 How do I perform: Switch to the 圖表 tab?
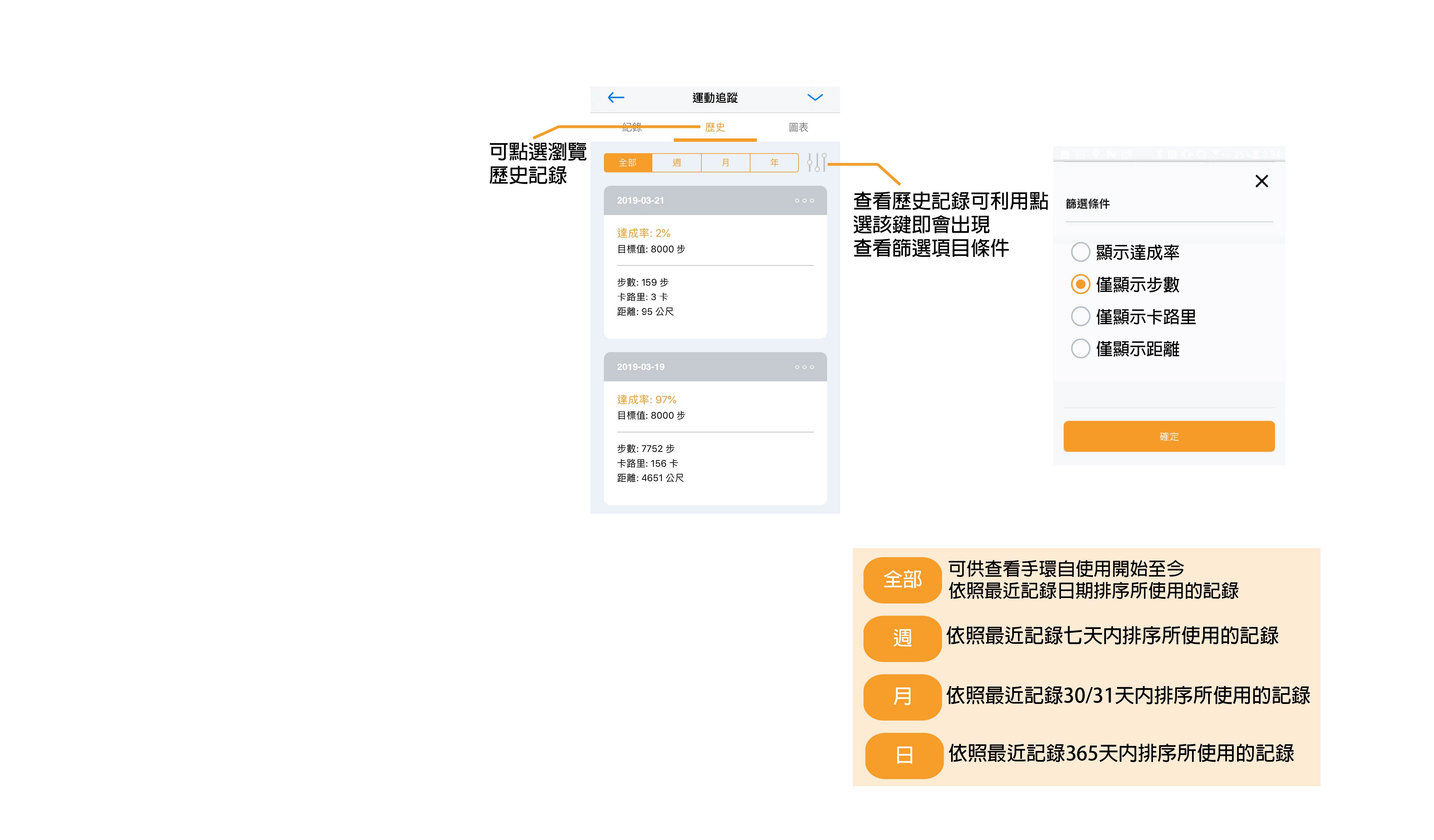pyautogui.click(x=798, y=127)
